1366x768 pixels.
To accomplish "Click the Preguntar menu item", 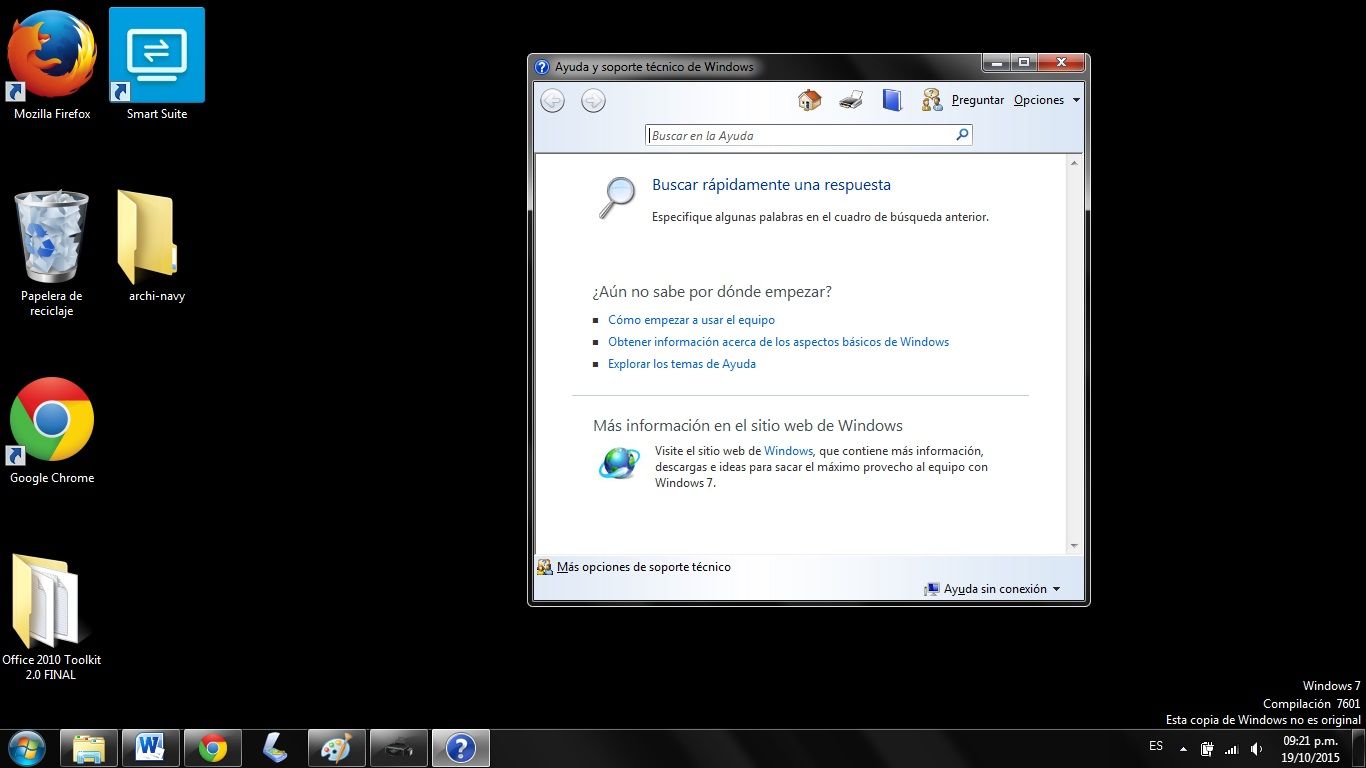I will point(978,100).
